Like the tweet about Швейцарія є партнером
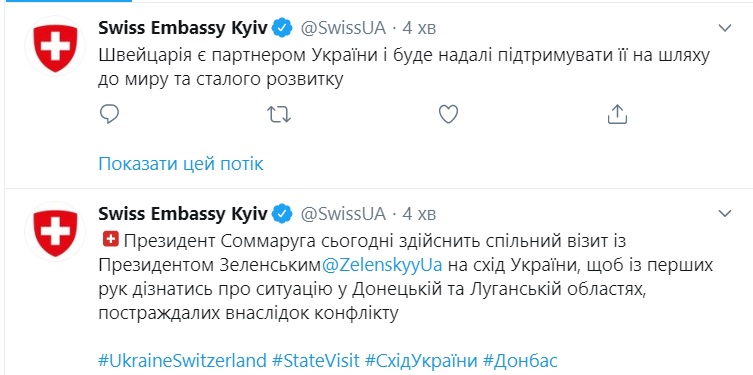Image resolution: width=753 pixels, height=375 pixels. coord(449,114)
